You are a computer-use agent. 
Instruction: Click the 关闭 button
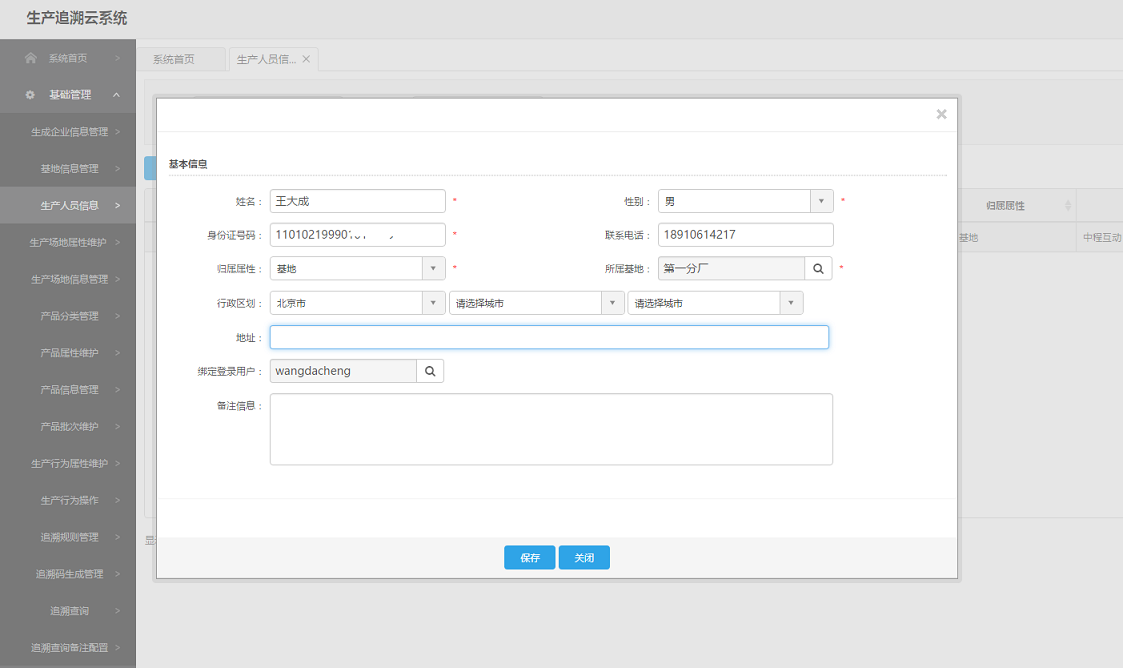click(584, 558)
